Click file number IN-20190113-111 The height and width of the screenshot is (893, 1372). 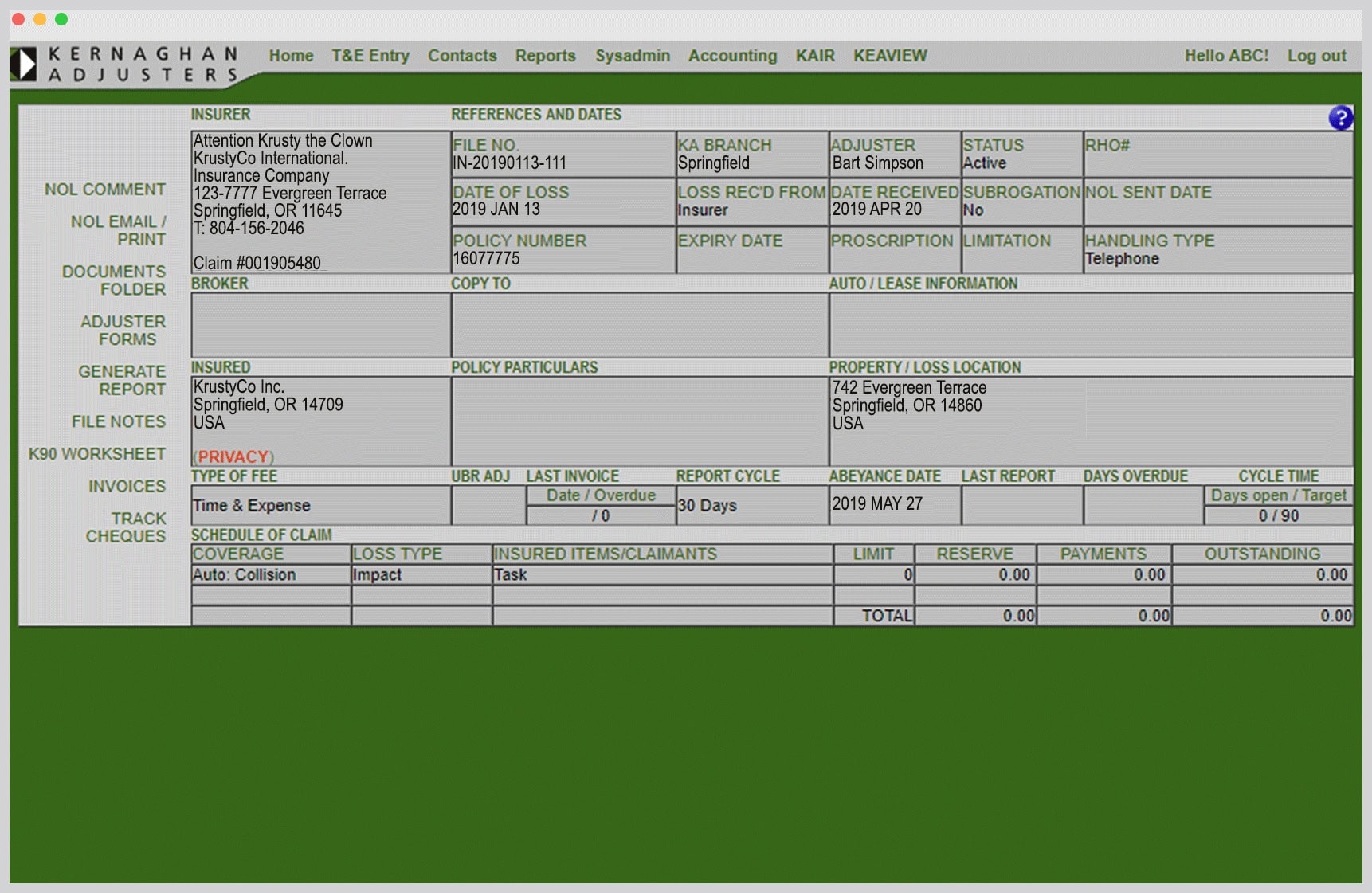click(x=510, y=163)
